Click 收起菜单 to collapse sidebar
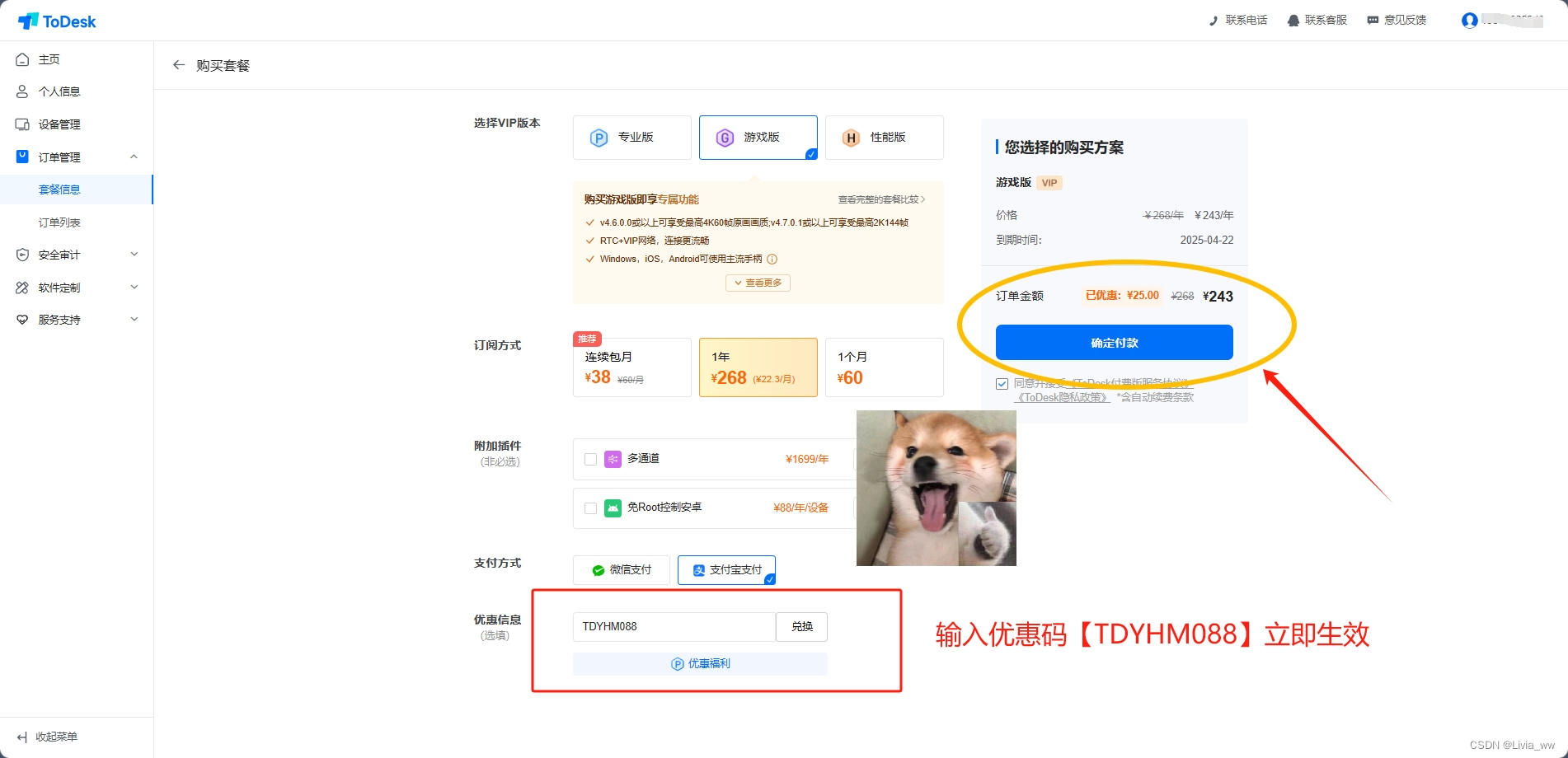The image size is (1568, 758). click(56, 737)
